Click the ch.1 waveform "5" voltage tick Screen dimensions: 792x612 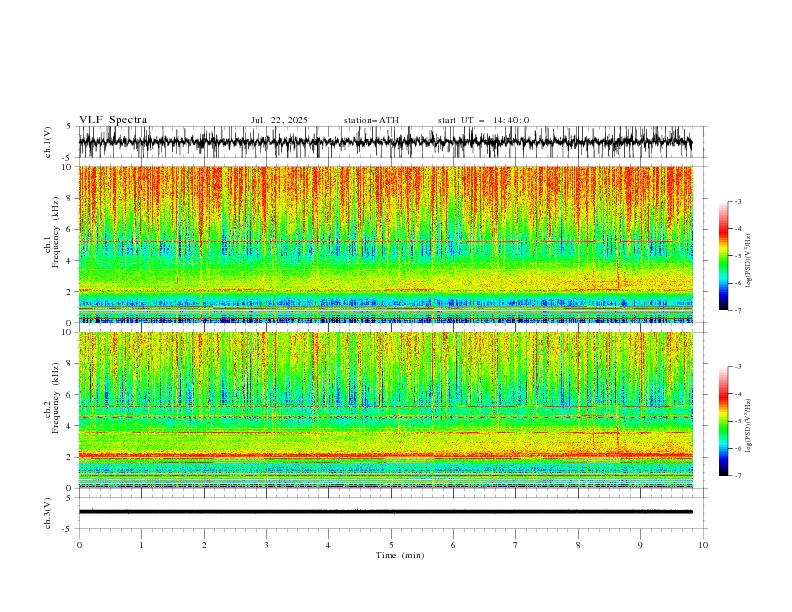pos(69,126)
